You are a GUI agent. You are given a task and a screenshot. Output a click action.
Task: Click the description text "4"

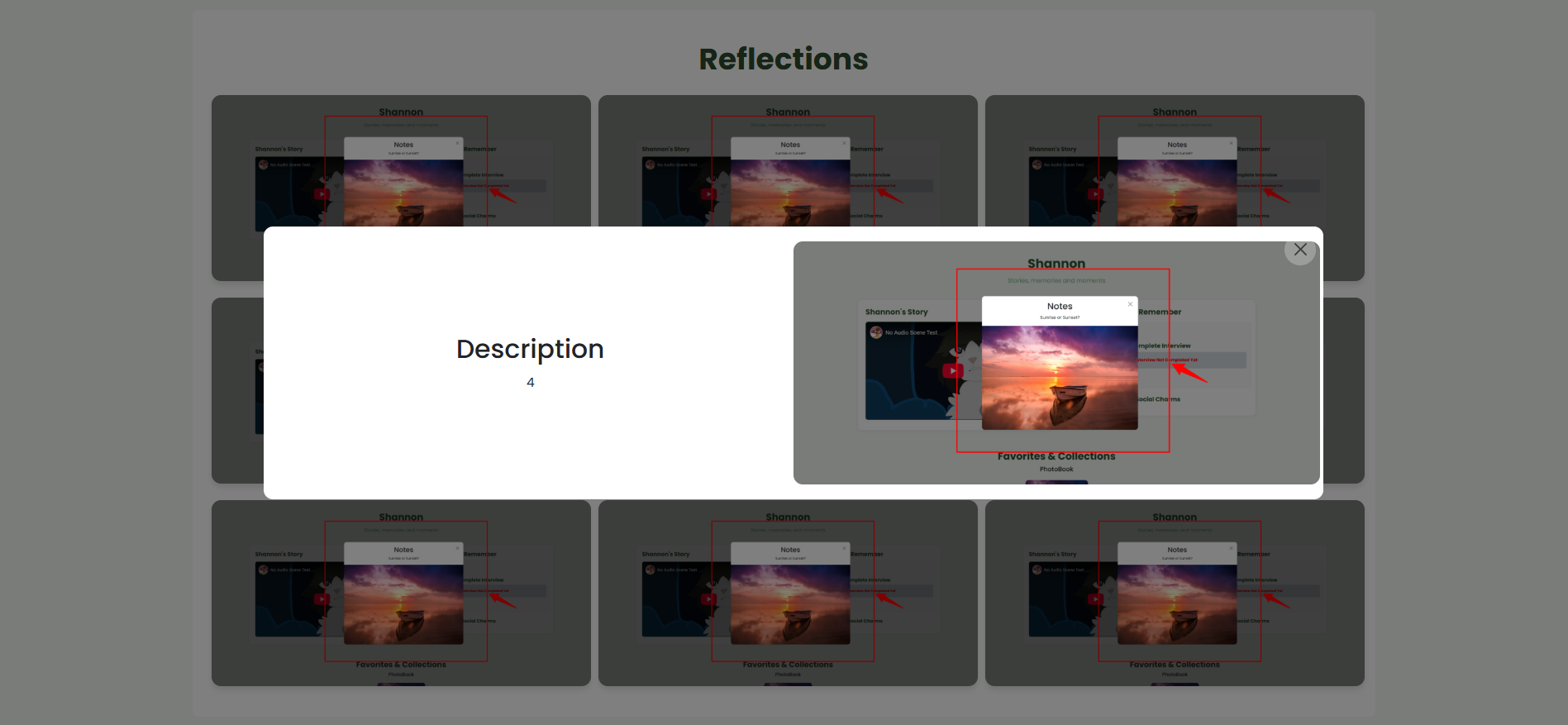pos(530,383)
